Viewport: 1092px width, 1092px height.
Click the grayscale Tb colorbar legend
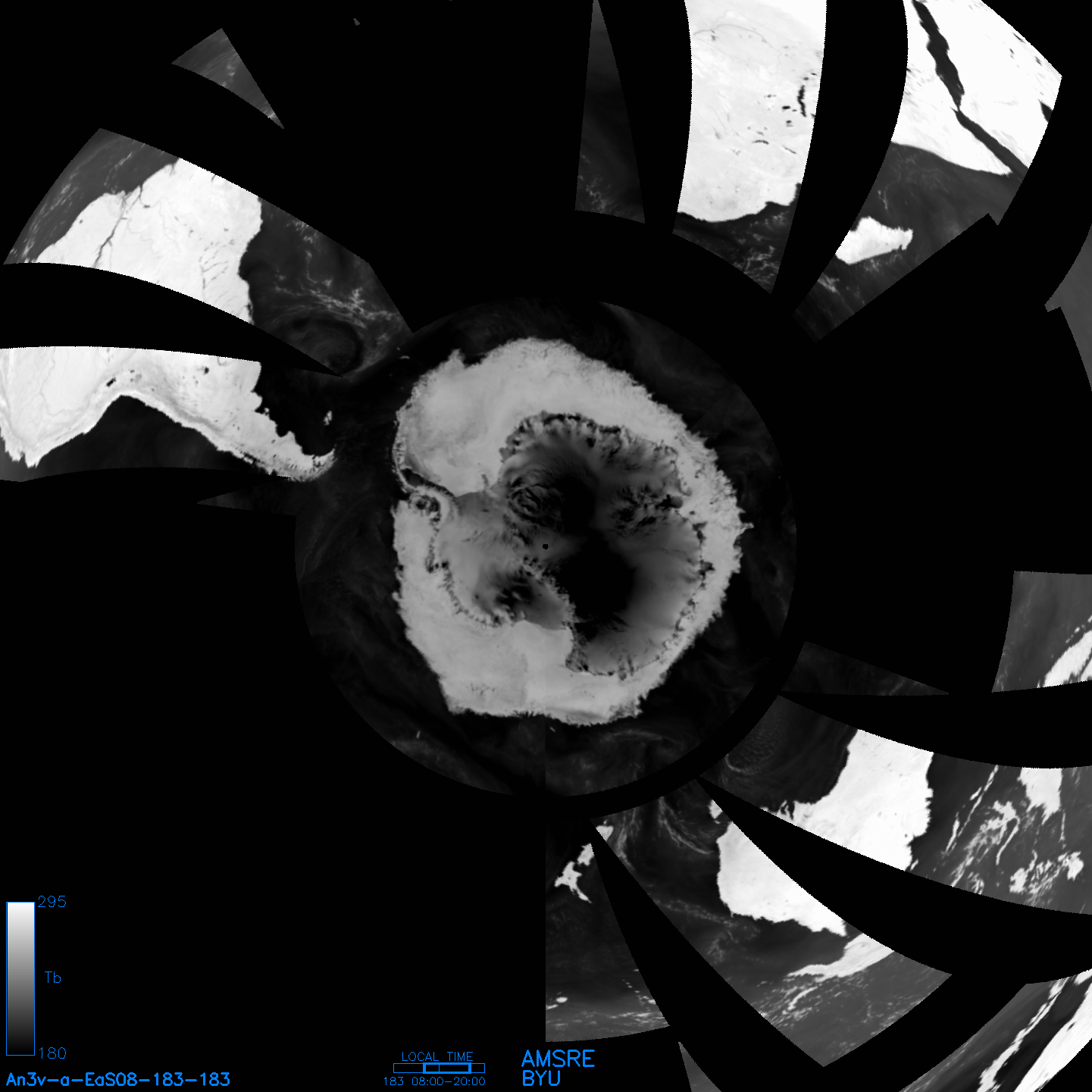point(20,978)
